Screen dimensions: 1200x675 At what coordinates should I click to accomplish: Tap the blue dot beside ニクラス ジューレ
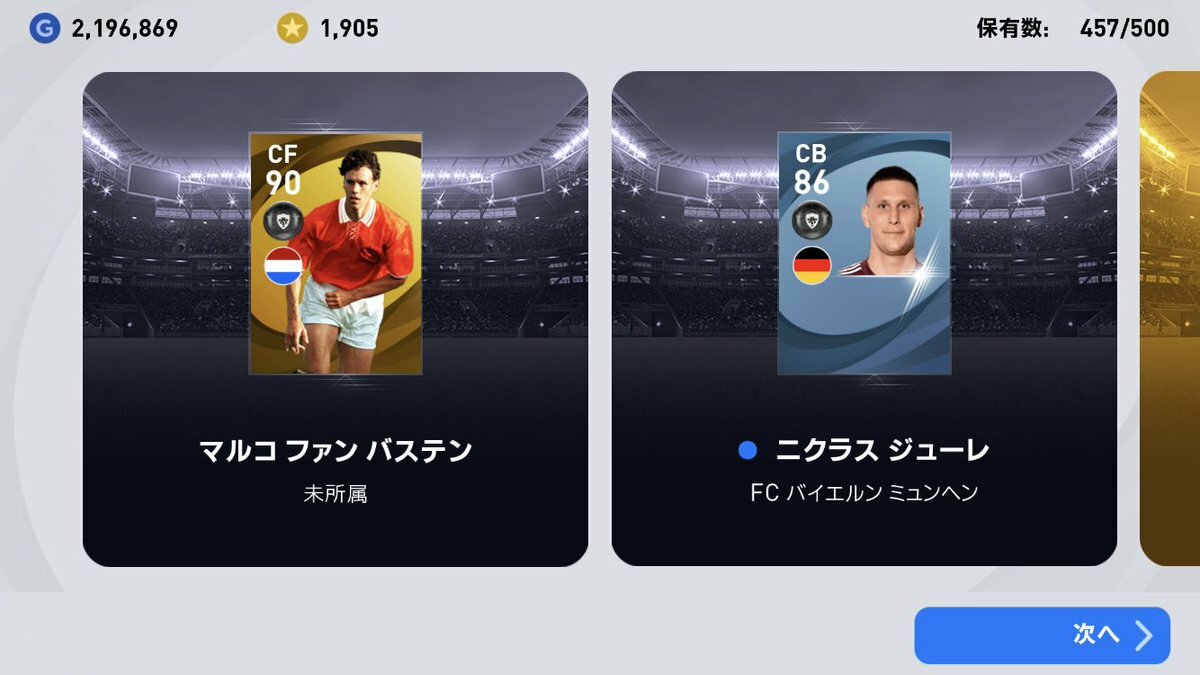[747, 452]
